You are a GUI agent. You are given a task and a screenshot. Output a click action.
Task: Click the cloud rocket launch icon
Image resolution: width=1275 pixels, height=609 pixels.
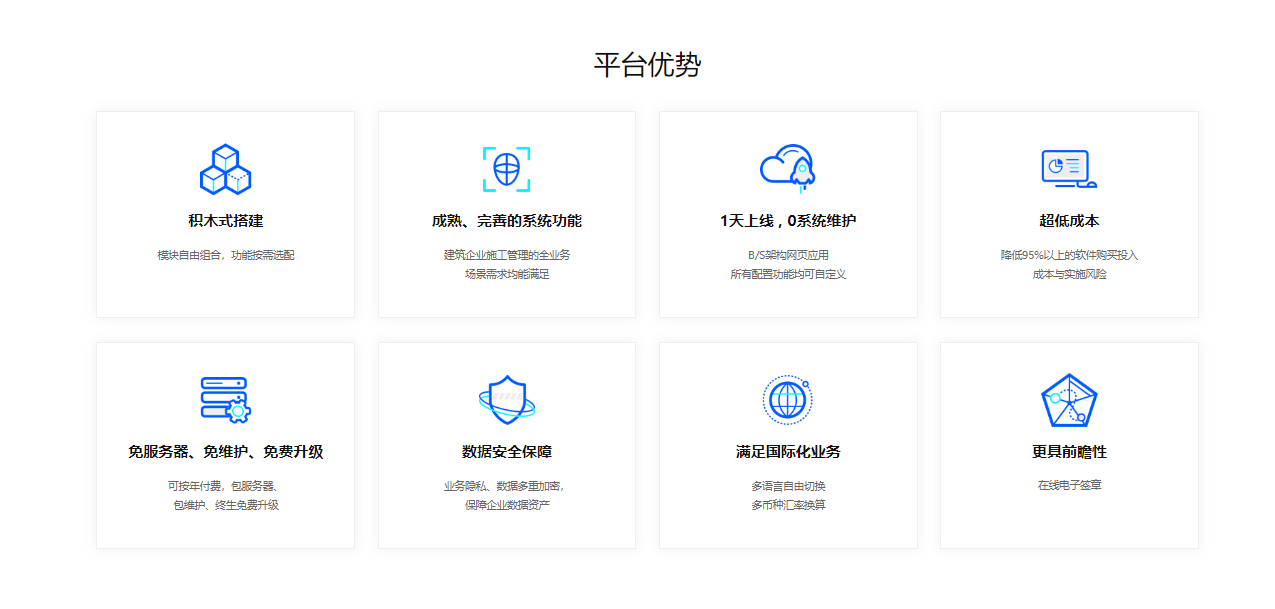[788, 166]
